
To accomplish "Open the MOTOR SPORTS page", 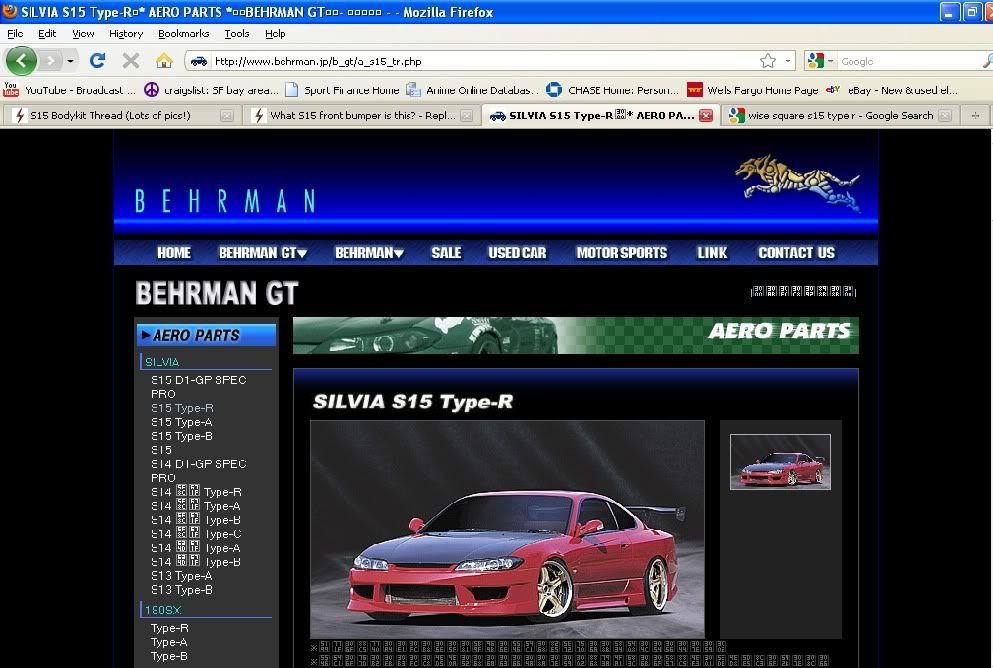I will tap(621, 253).
